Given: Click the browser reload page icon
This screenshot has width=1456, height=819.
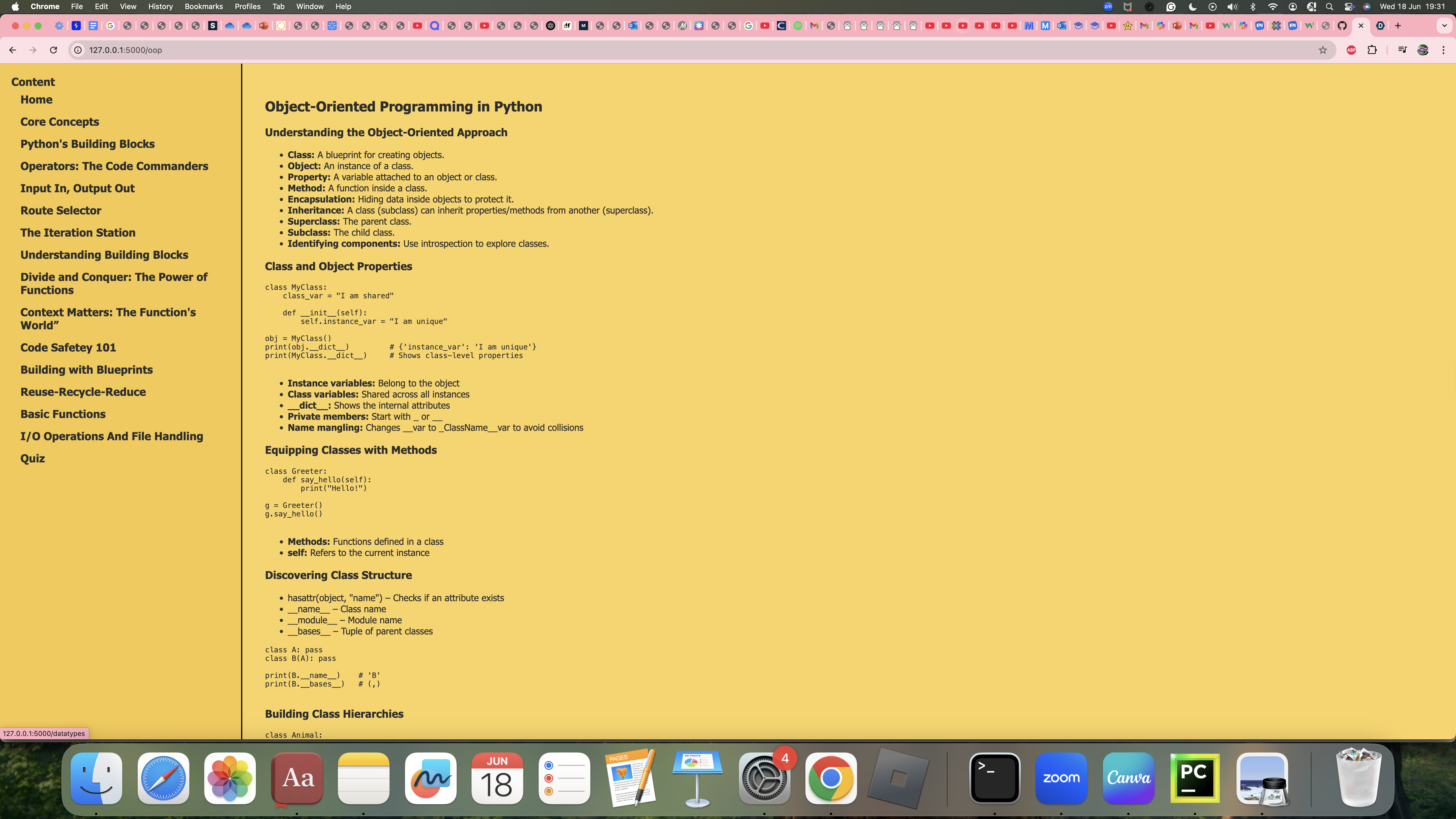Looking at the screenshot, I should pyautogui.click(x=53, y=50).
